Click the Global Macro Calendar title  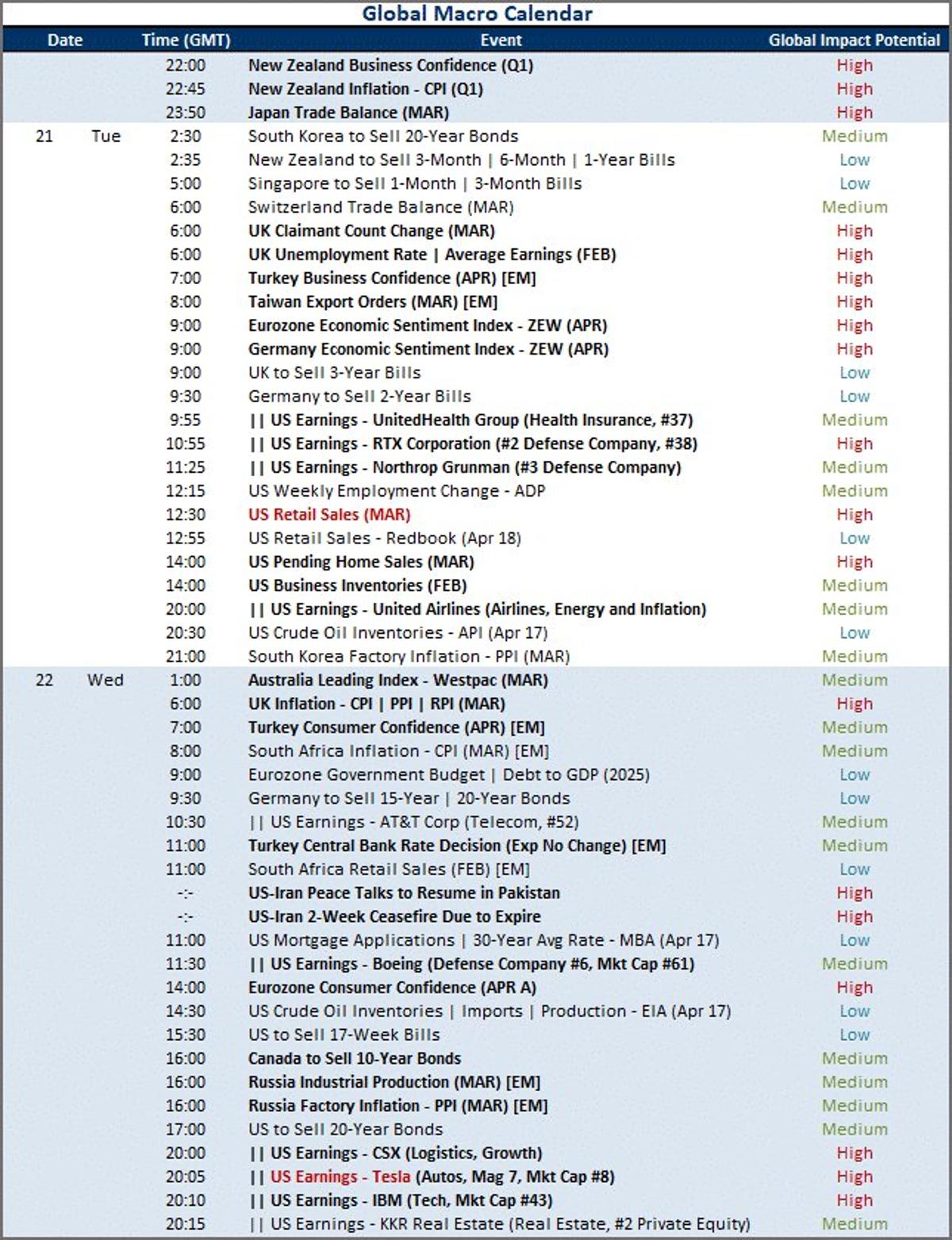tap(476, 13)
